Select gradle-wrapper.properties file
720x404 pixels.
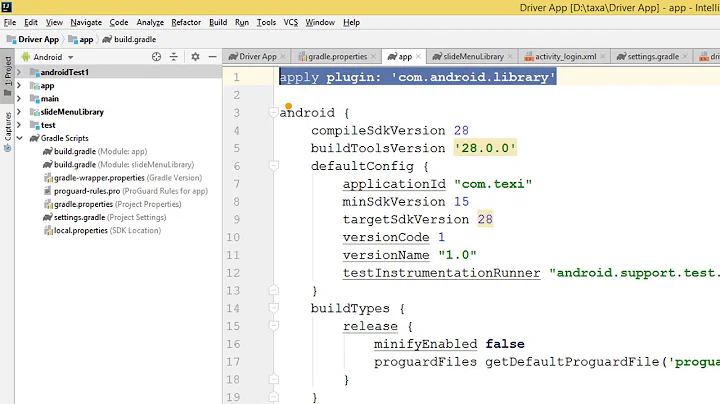123,178
